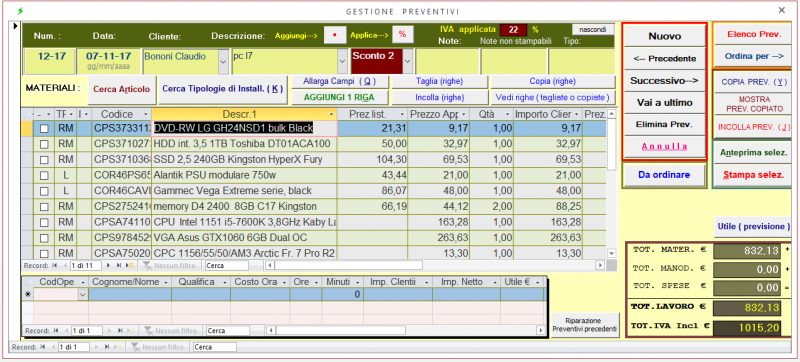
Task: Click the new-row asterisk selector in labor grid
Action: tap(28, 294)
